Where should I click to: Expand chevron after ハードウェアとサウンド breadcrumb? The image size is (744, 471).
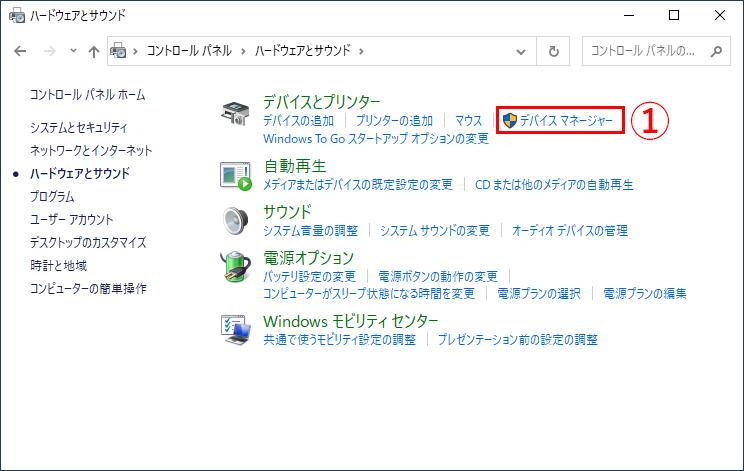point(362,51)
